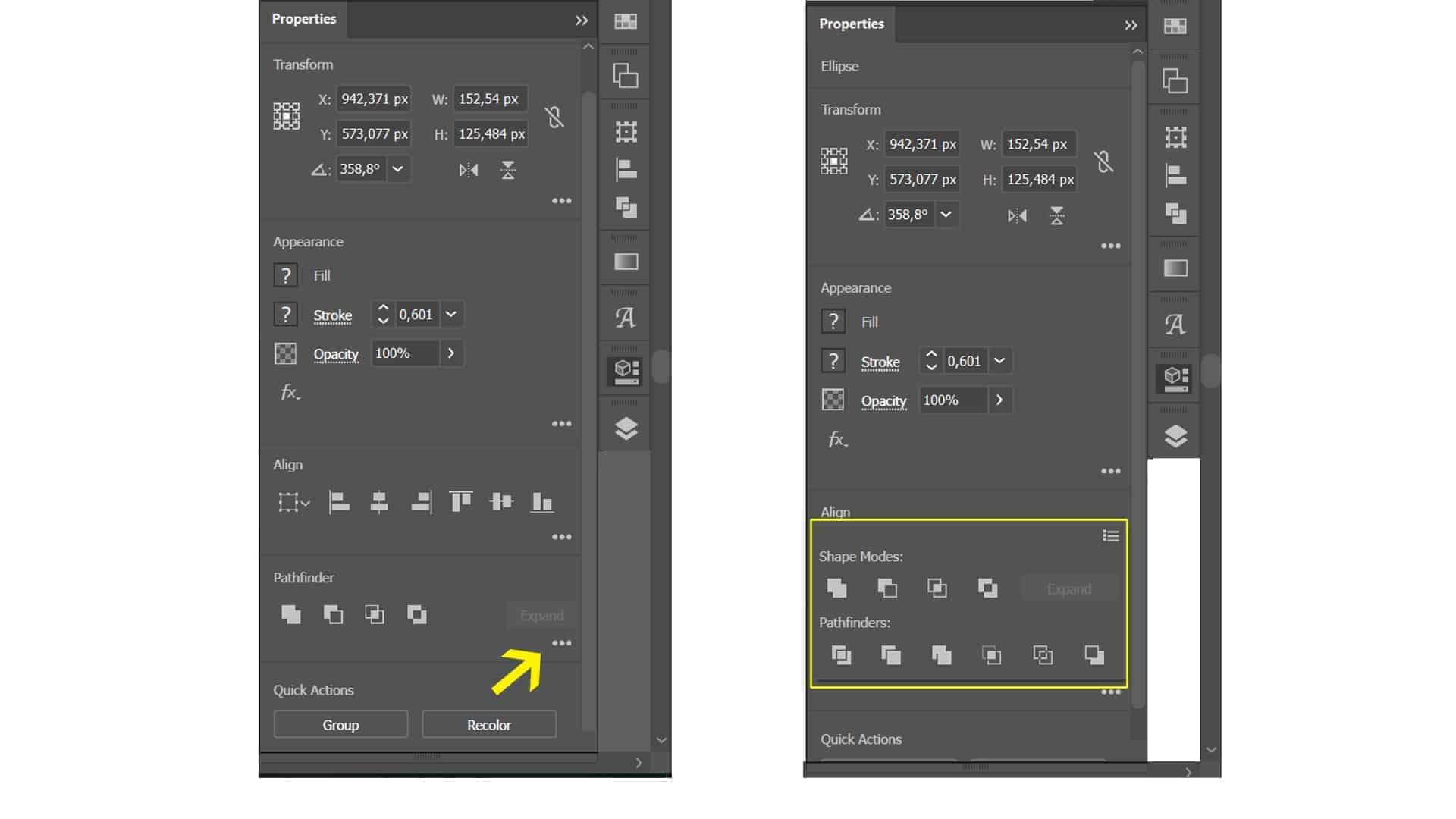Image resolution: width=1456 pixels, height=819 pixels.
Task: Open more options of left Transform section
Action: pyautogui.click(x=562, y=201)
